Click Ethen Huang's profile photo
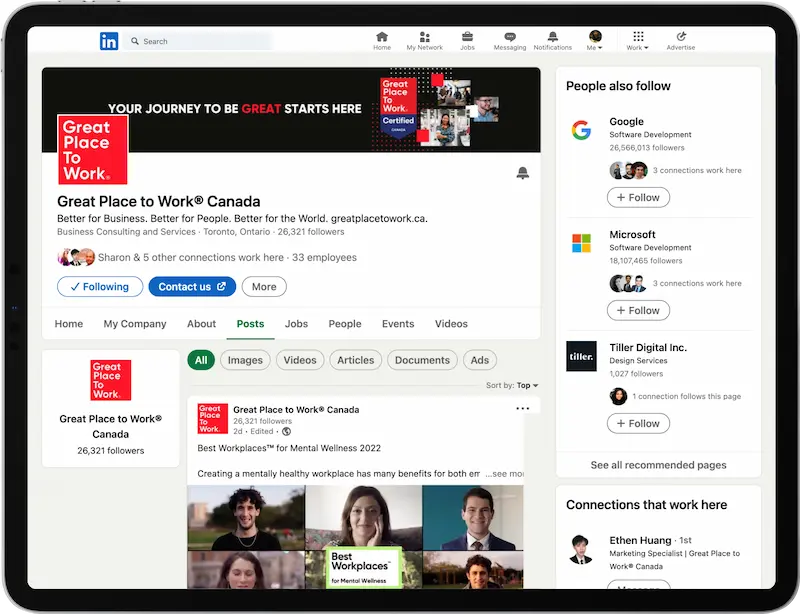 tap(581, 550)
